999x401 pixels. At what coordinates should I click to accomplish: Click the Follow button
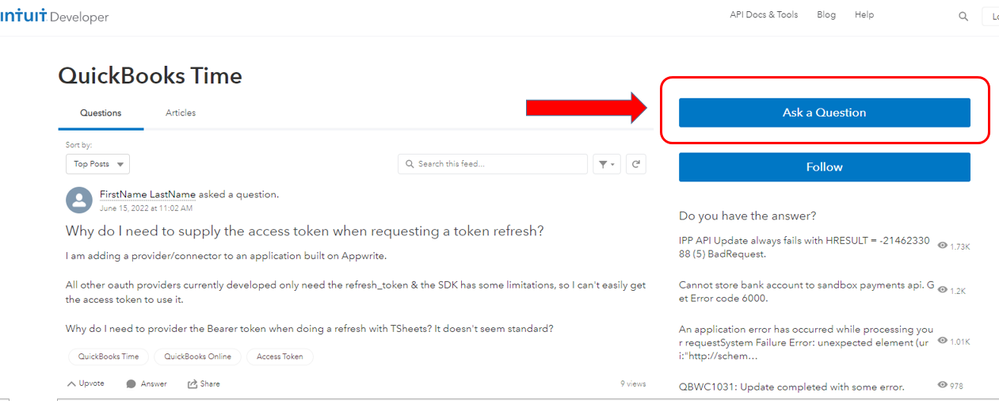tap(824, 167)
